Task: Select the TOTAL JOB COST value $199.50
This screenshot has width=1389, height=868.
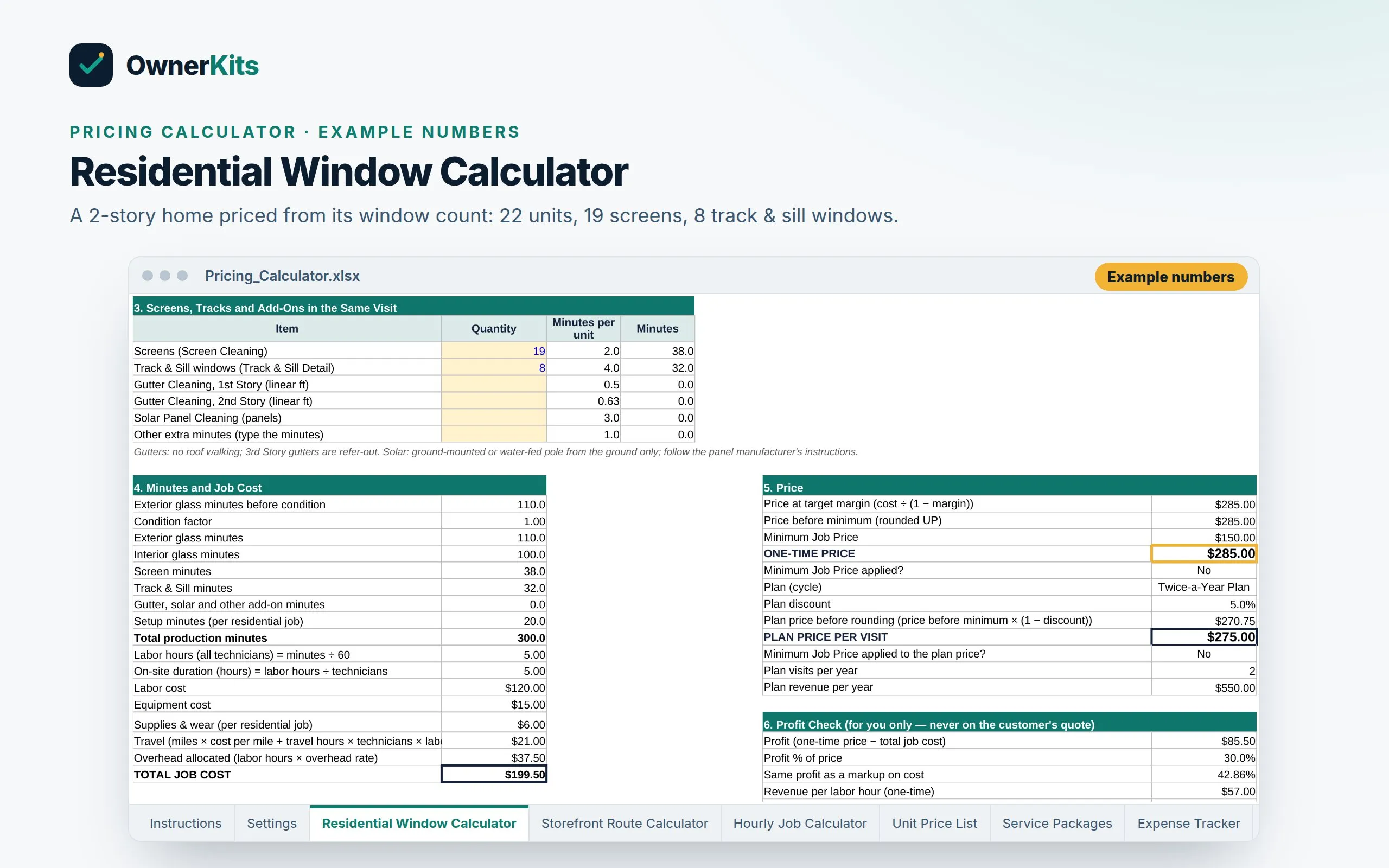Action: coord(494,775)
